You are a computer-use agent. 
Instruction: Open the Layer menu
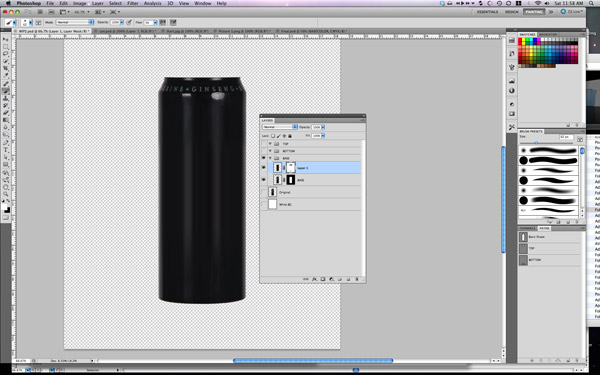pyautogui.click(x=98, y=3)
